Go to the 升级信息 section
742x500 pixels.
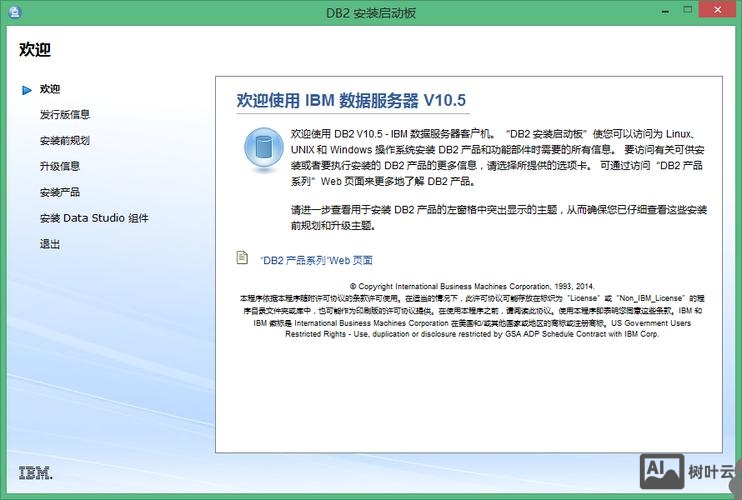click(60, 166)
